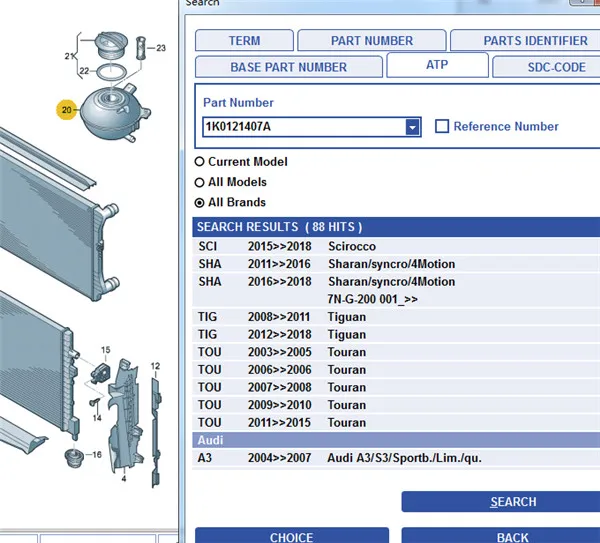Click the Audi brand group header
Image resolution: width=600 pixels, height=543 pixels.
pos(396,440)
